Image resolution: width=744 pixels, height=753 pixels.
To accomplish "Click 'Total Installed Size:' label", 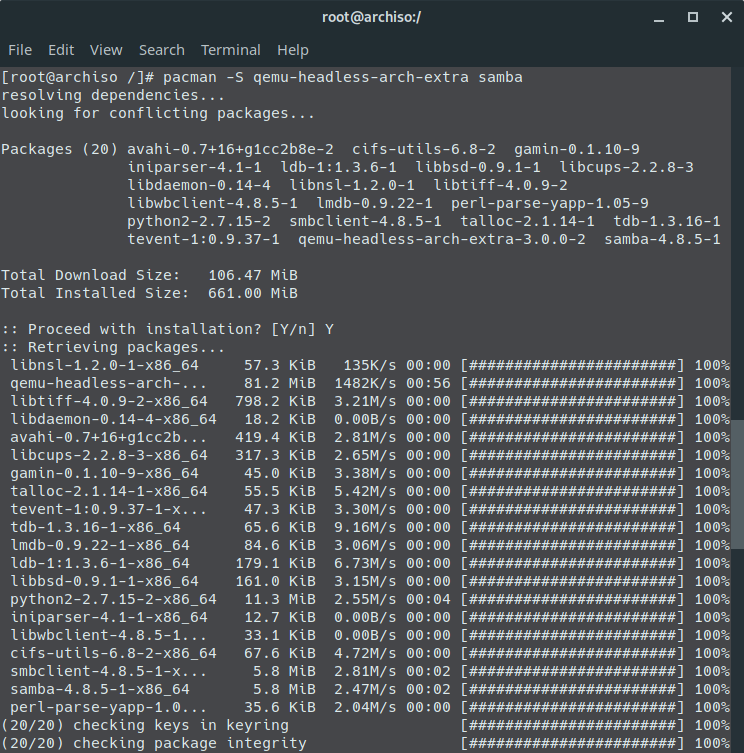I will coord(95,293).
